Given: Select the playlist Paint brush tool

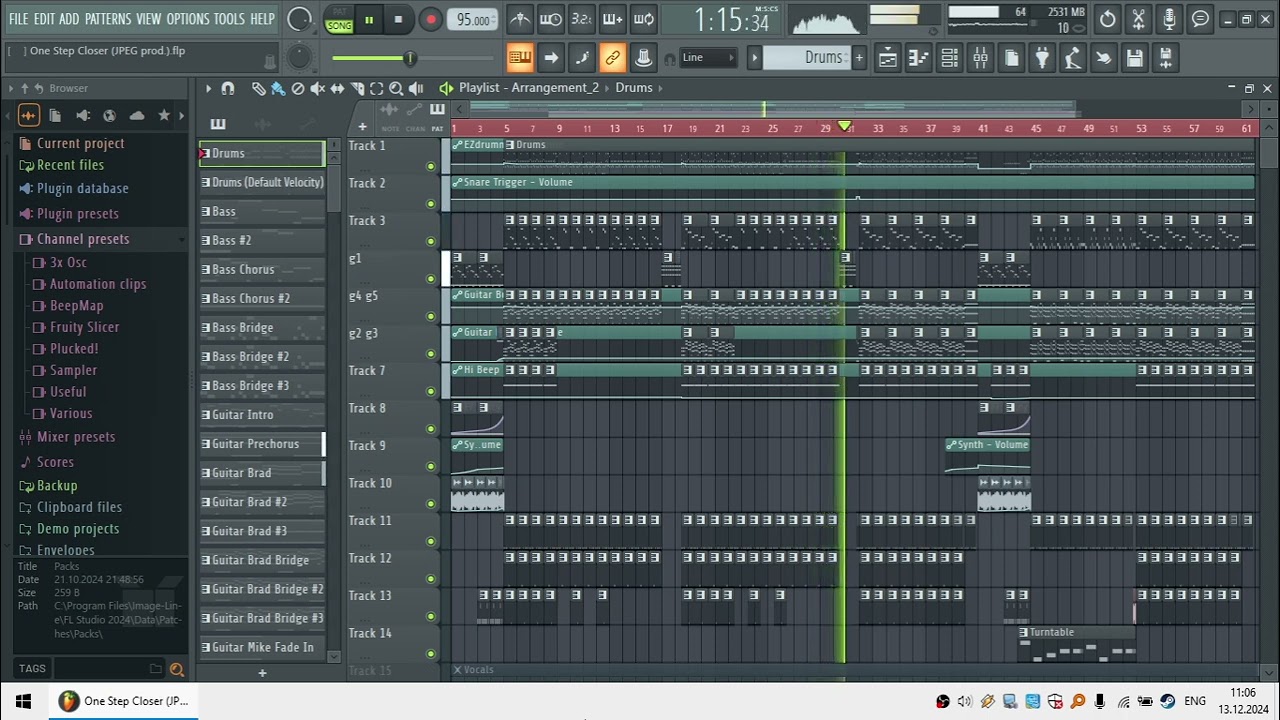Looking at the screenshot, I should (x=278, y=88).
